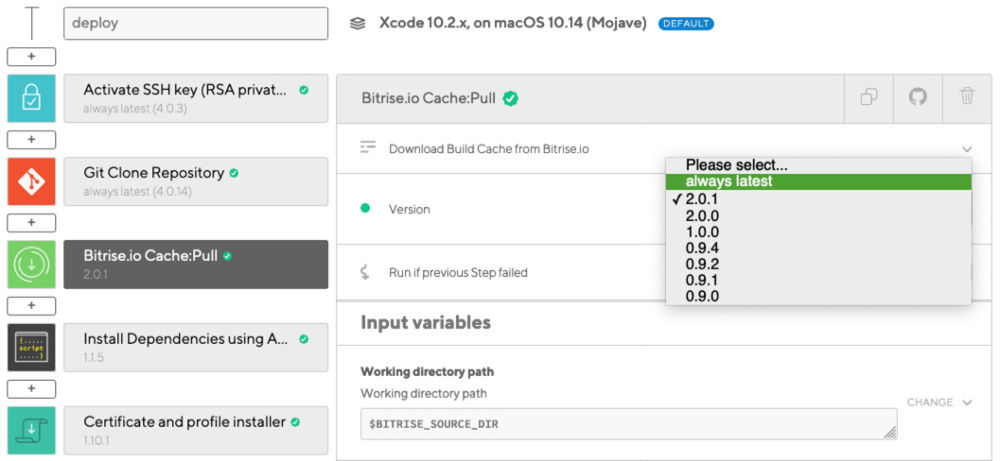The image size is (1000, 461).
Task: Choose 'always latest' version option
Action: click(x=818, y=181)
